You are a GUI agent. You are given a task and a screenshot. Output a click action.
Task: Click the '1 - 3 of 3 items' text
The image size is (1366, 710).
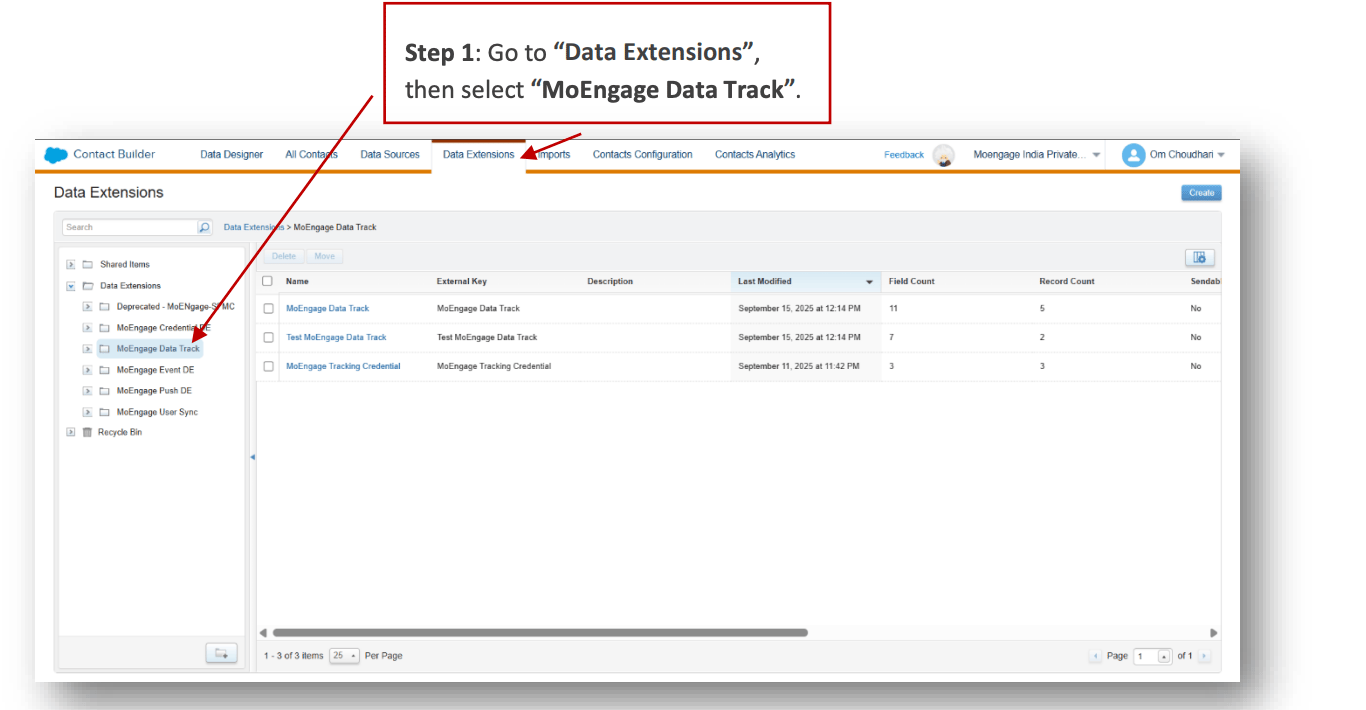(294, 656)
